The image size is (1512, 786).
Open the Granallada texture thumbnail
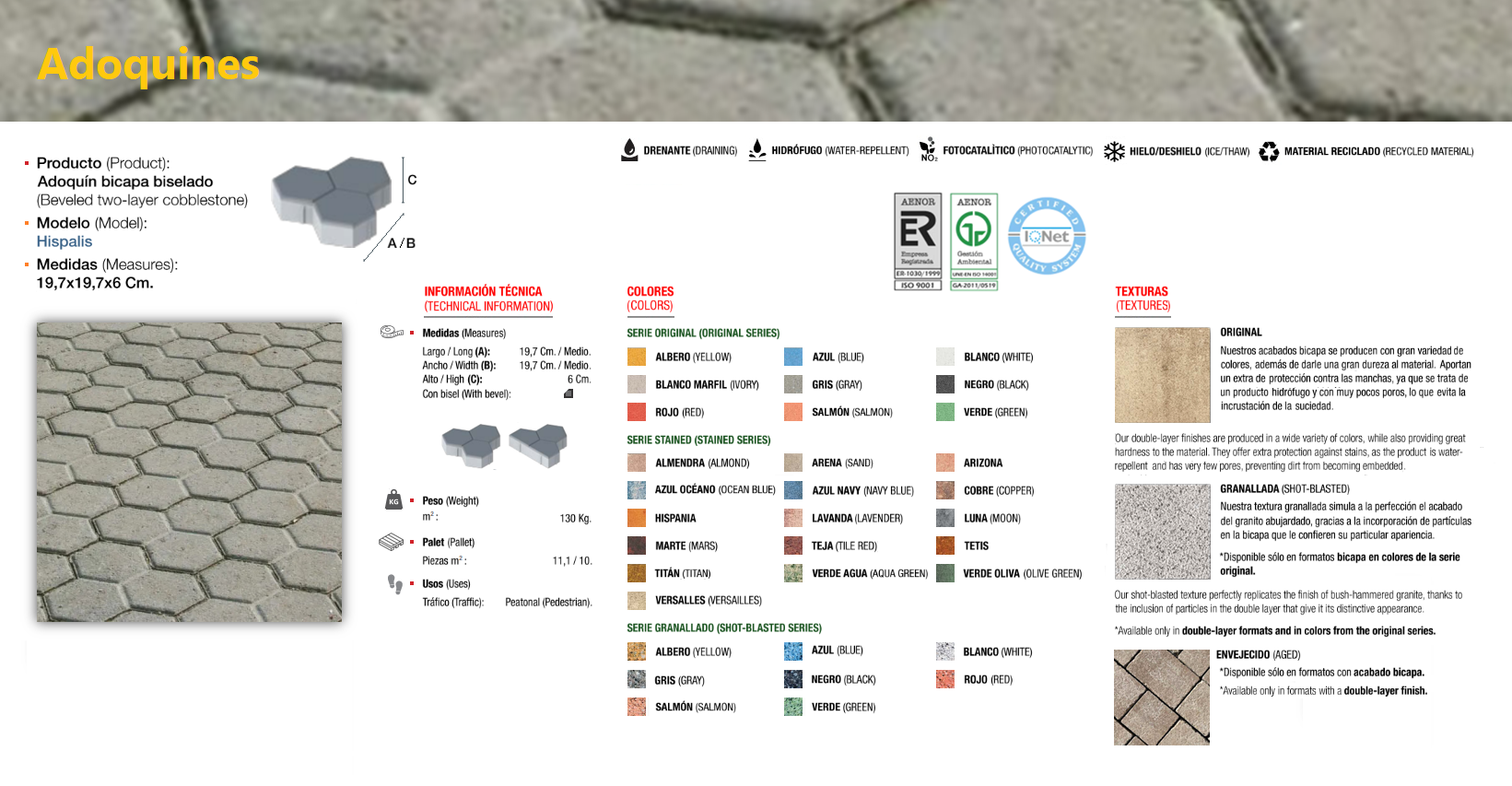1162,532
